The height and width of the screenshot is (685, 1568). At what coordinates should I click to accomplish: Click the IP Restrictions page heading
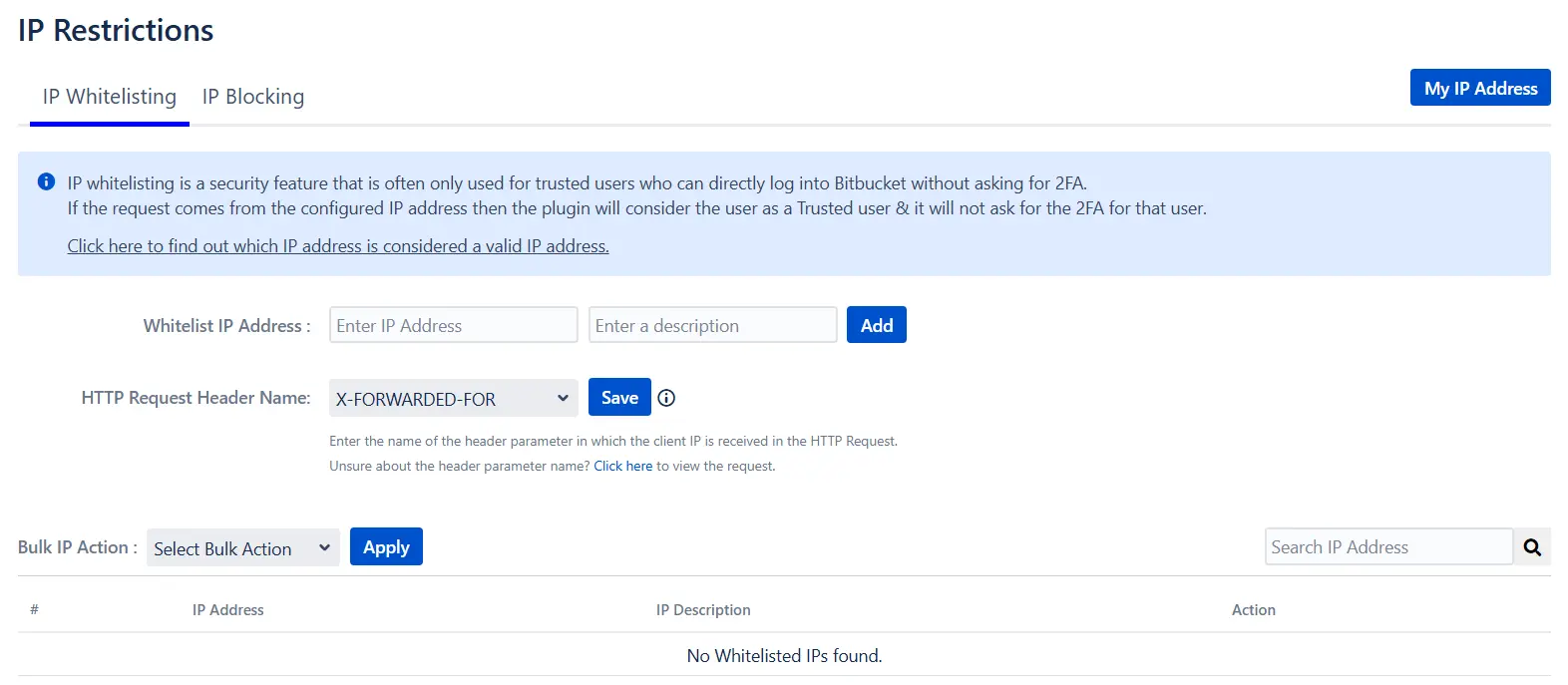pyautogui.click(x=115, y=29)
